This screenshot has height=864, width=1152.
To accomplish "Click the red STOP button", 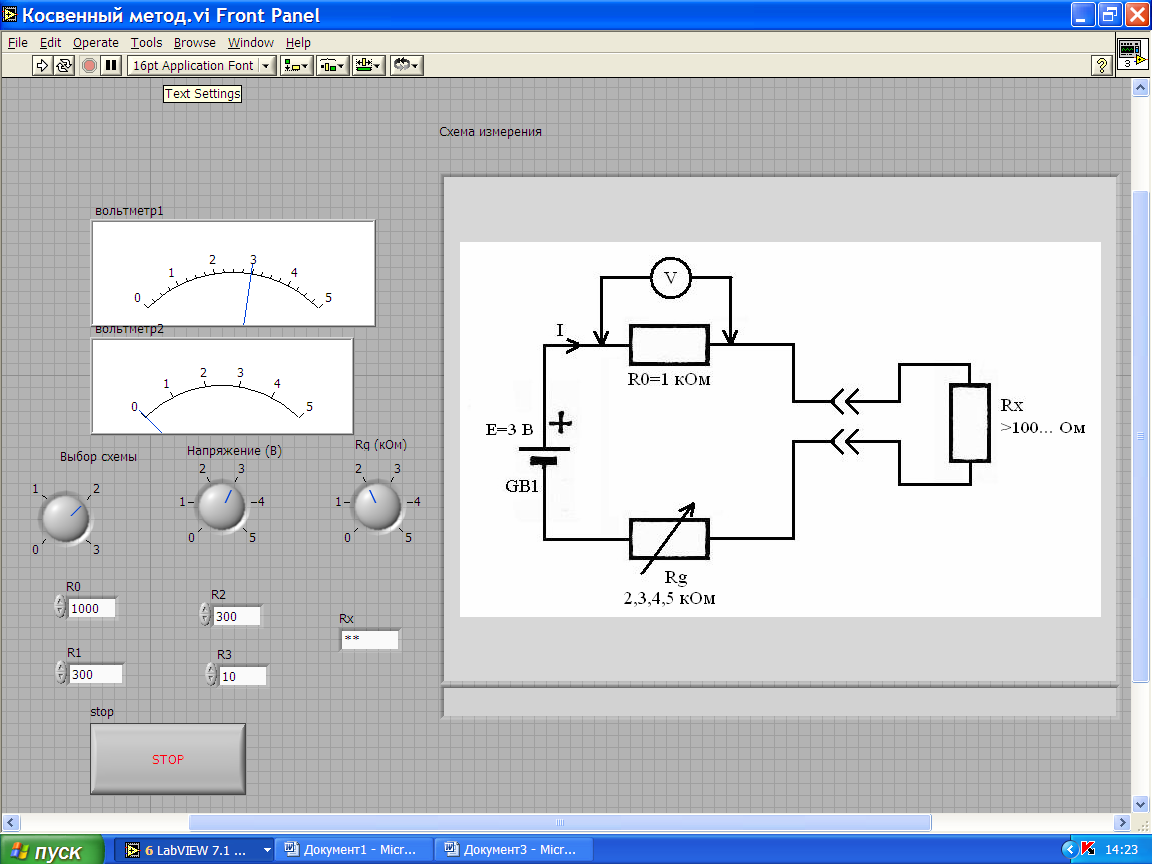I will [x=168, y=759].
